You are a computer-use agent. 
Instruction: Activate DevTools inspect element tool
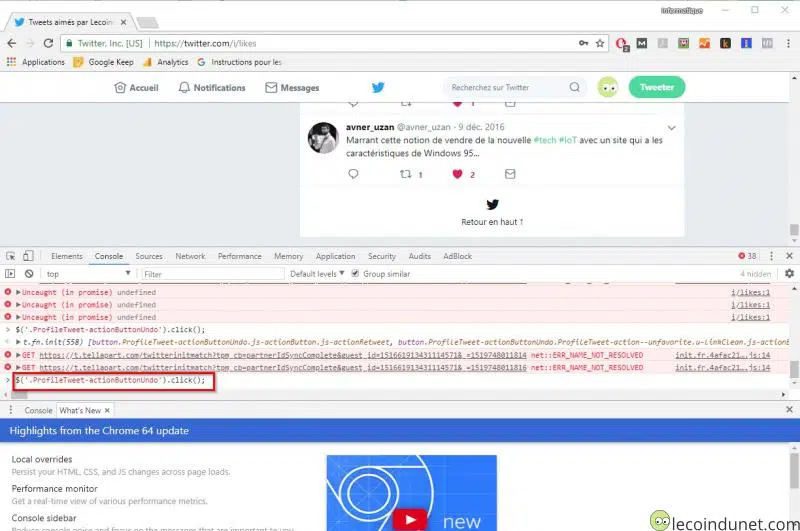tap(11, 256)
